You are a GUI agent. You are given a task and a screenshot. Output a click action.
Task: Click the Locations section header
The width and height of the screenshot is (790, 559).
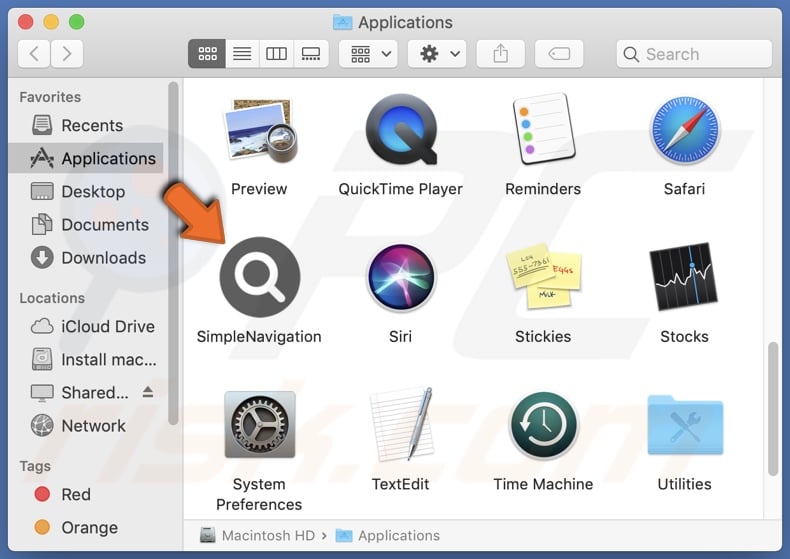(x=52, y=298)
